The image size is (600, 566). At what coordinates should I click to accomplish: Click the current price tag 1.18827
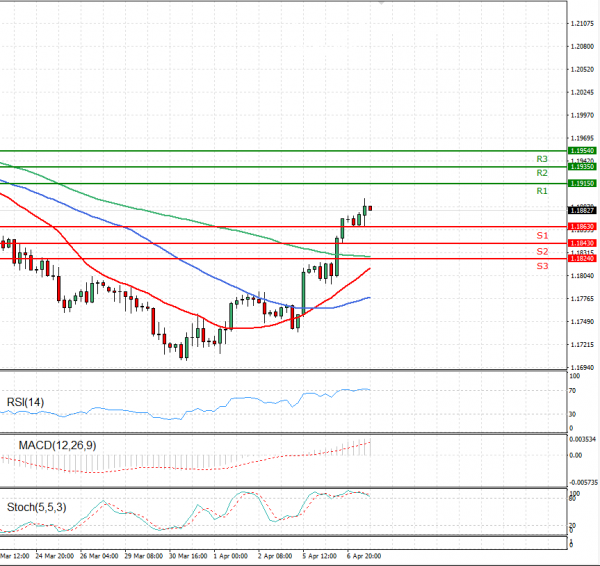click(582, 211)
